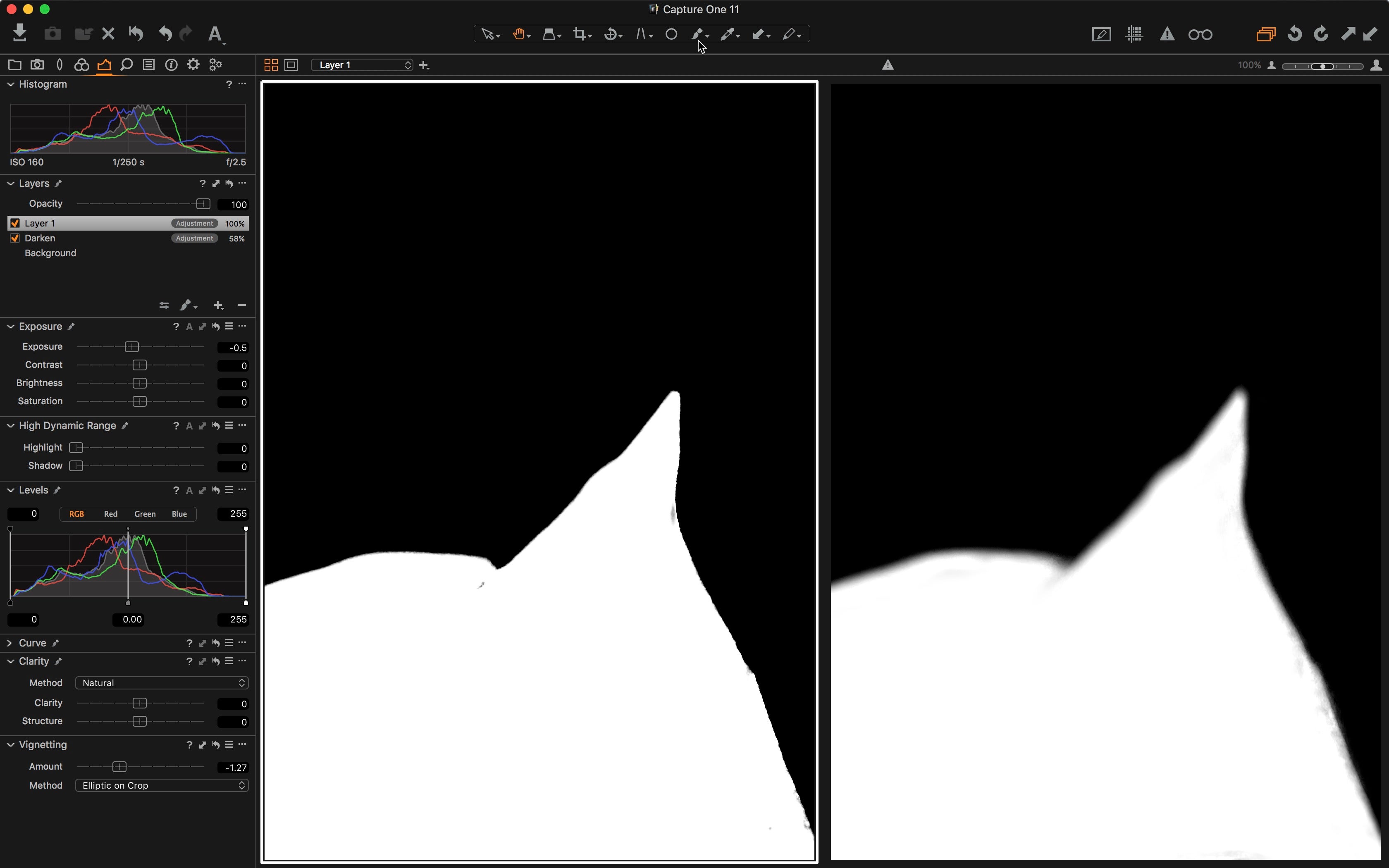Click the right soft-edged mask image

point(1105,472)
